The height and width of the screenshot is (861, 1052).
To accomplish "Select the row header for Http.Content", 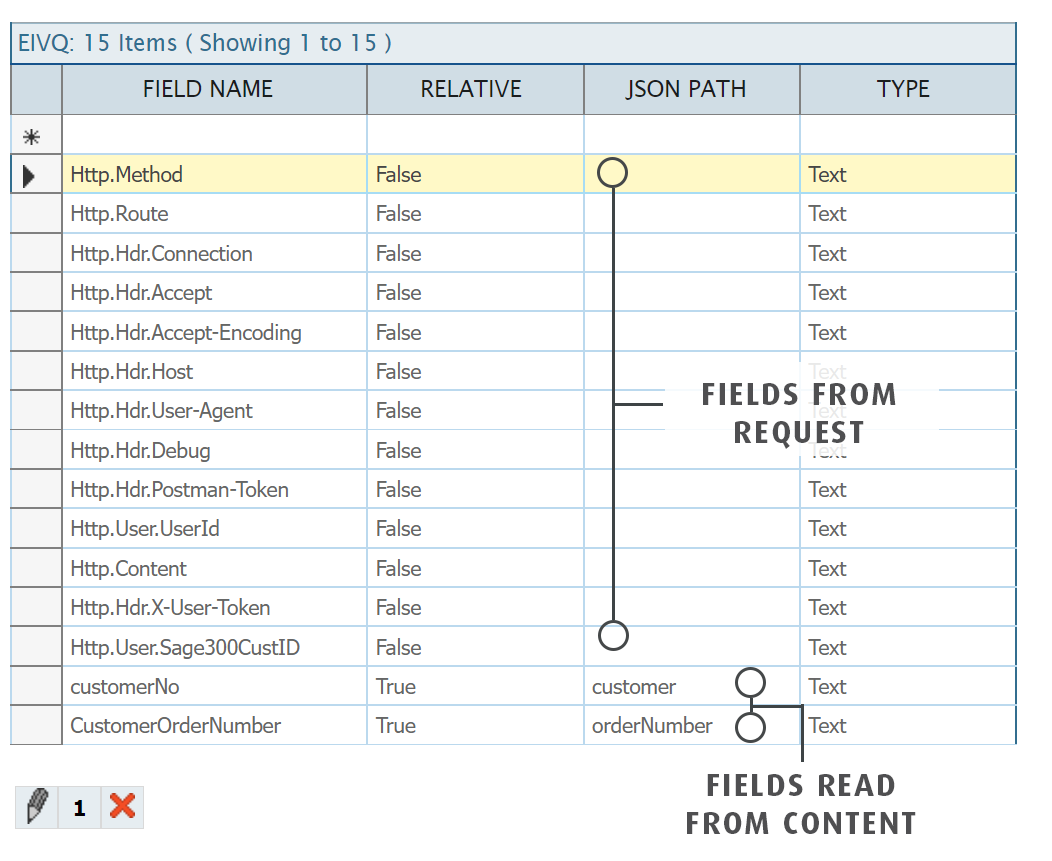I will 36,569.
